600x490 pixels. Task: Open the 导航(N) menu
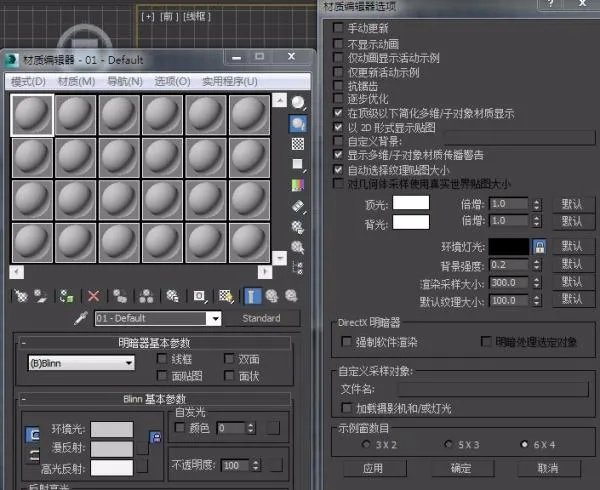(x=125, y=81)
